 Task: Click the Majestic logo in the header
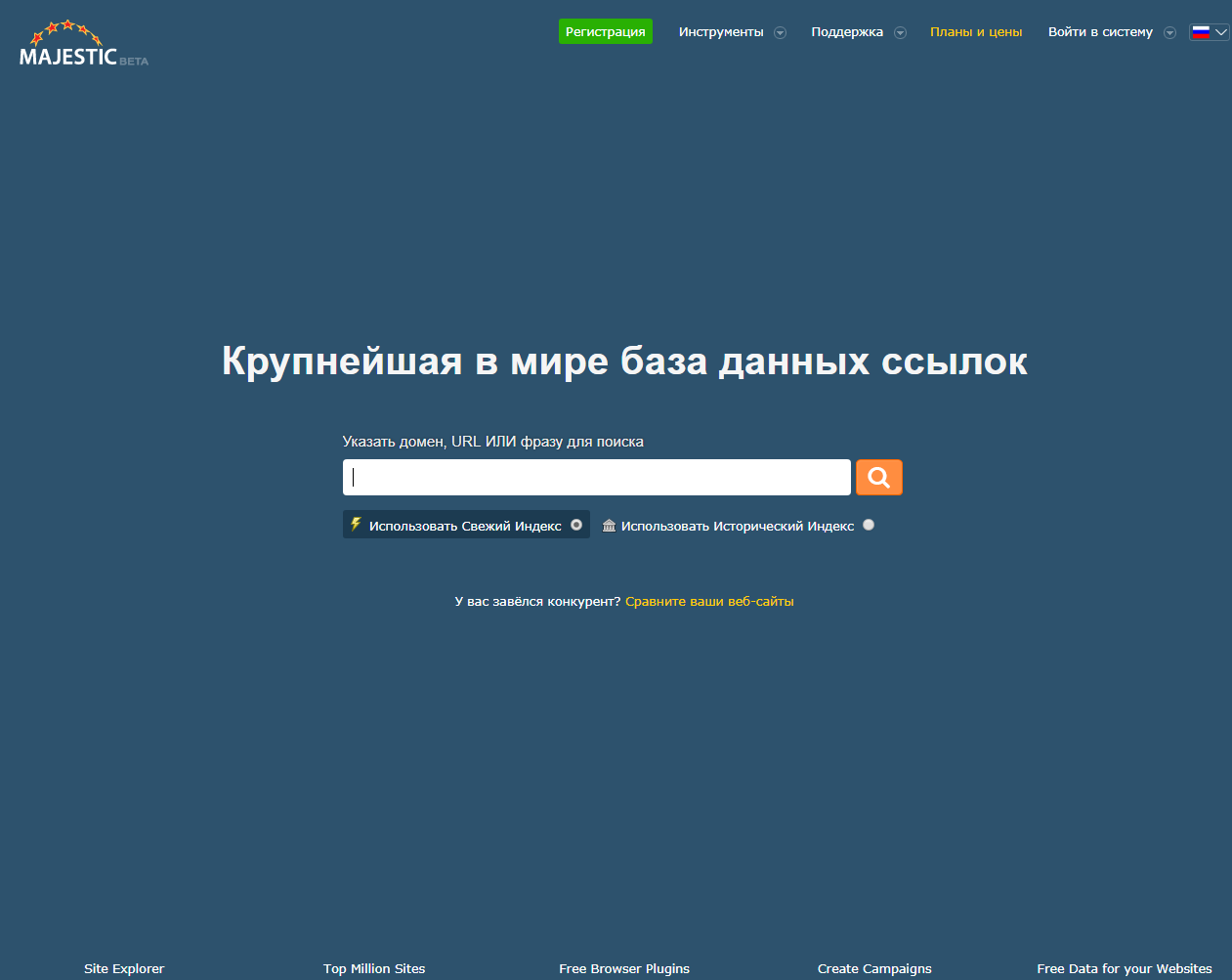84,44
